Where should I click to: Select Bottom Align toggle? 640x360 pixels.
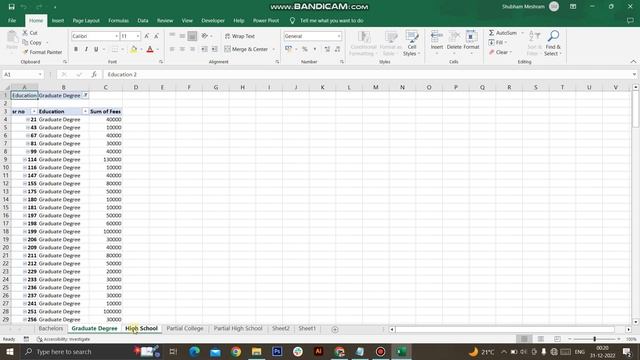(x=192, y=36)
